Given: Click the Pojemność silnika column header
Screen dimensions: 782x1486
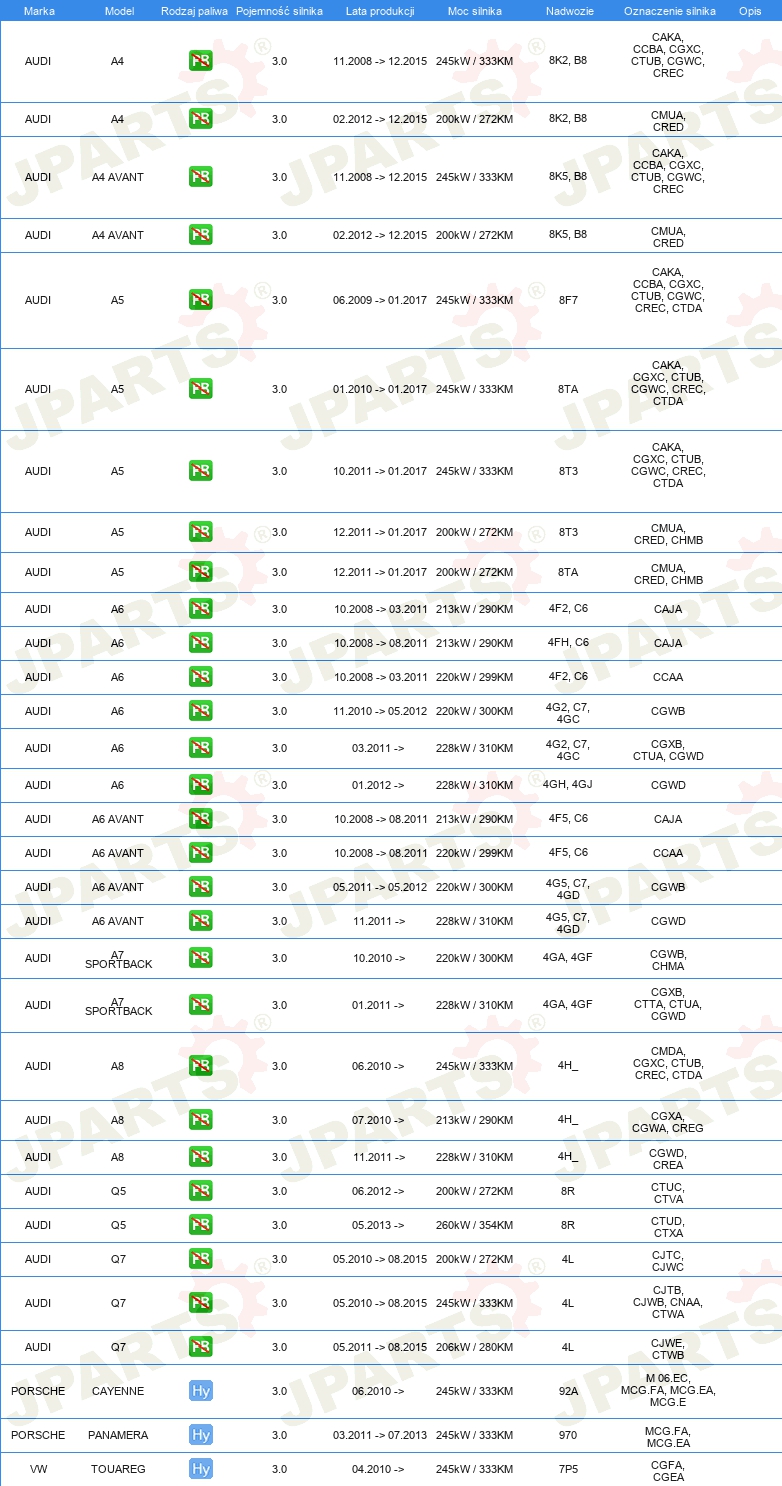Looking at the screenshot, I should [x=279, y=10].
